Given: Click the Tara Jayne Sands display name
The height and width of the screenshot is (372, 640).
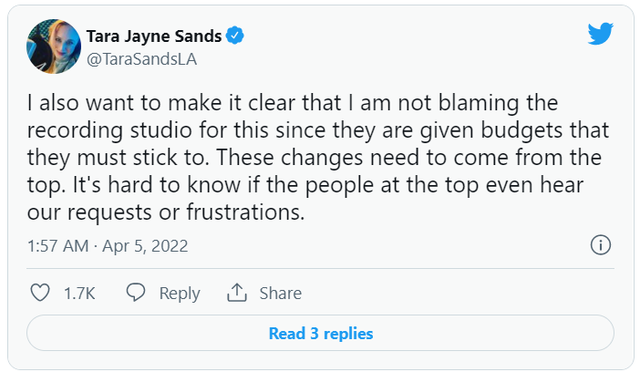Looking at the screenshot, I should 154,36.
